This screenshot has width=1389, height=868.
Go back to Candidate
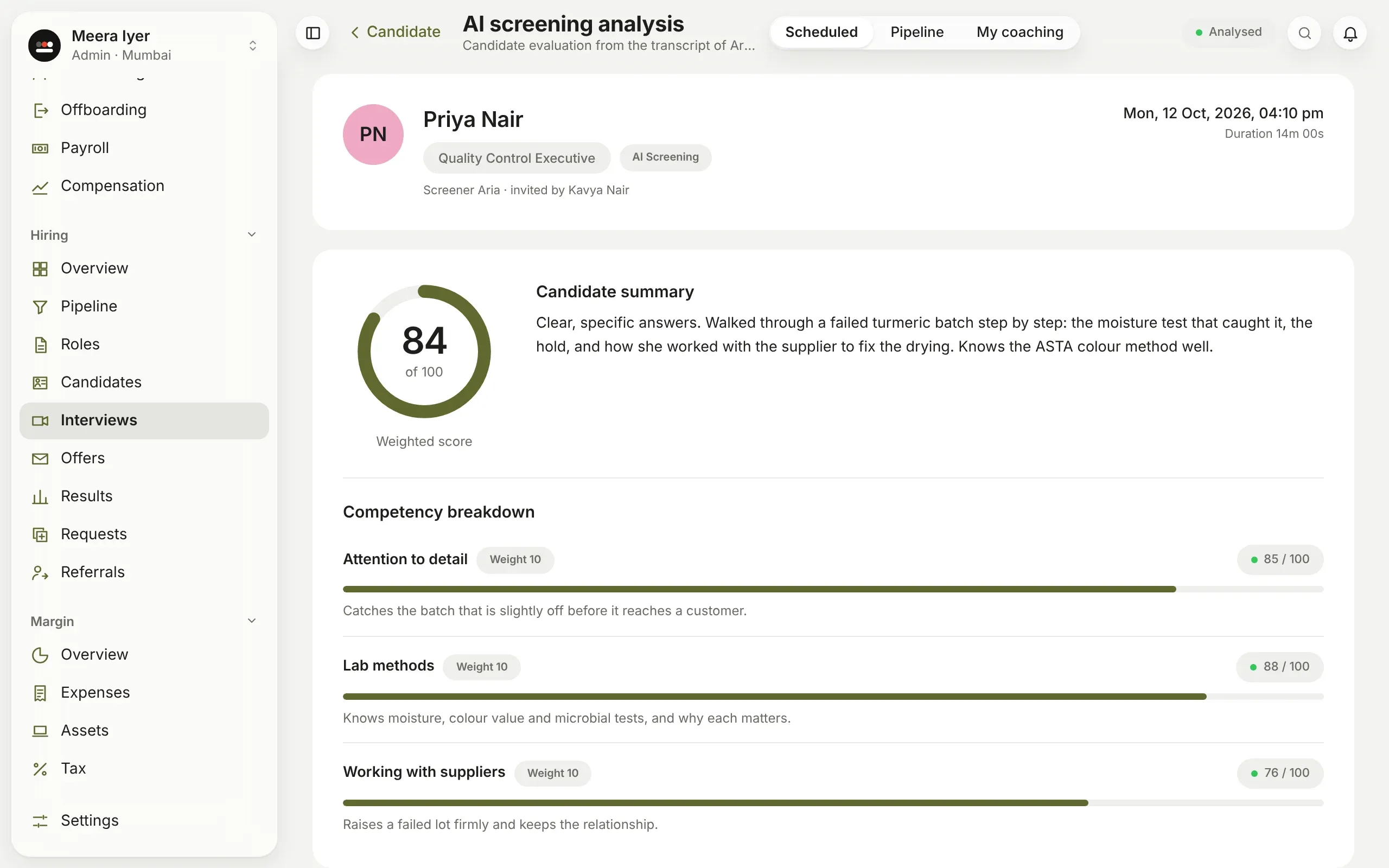click(396, 32)
